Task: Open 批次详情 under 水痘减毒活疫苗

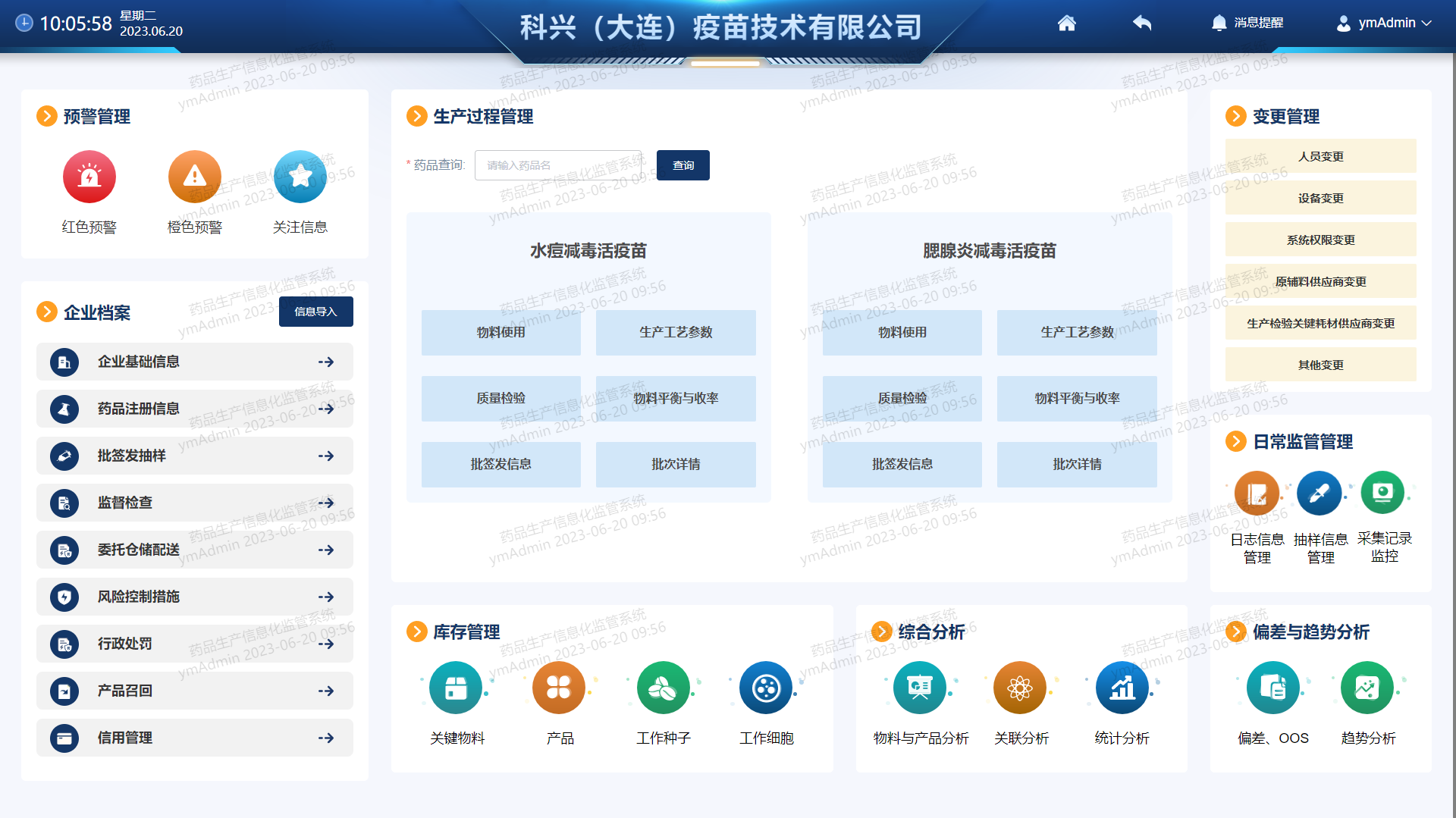Action: click(x=675, y=464)
